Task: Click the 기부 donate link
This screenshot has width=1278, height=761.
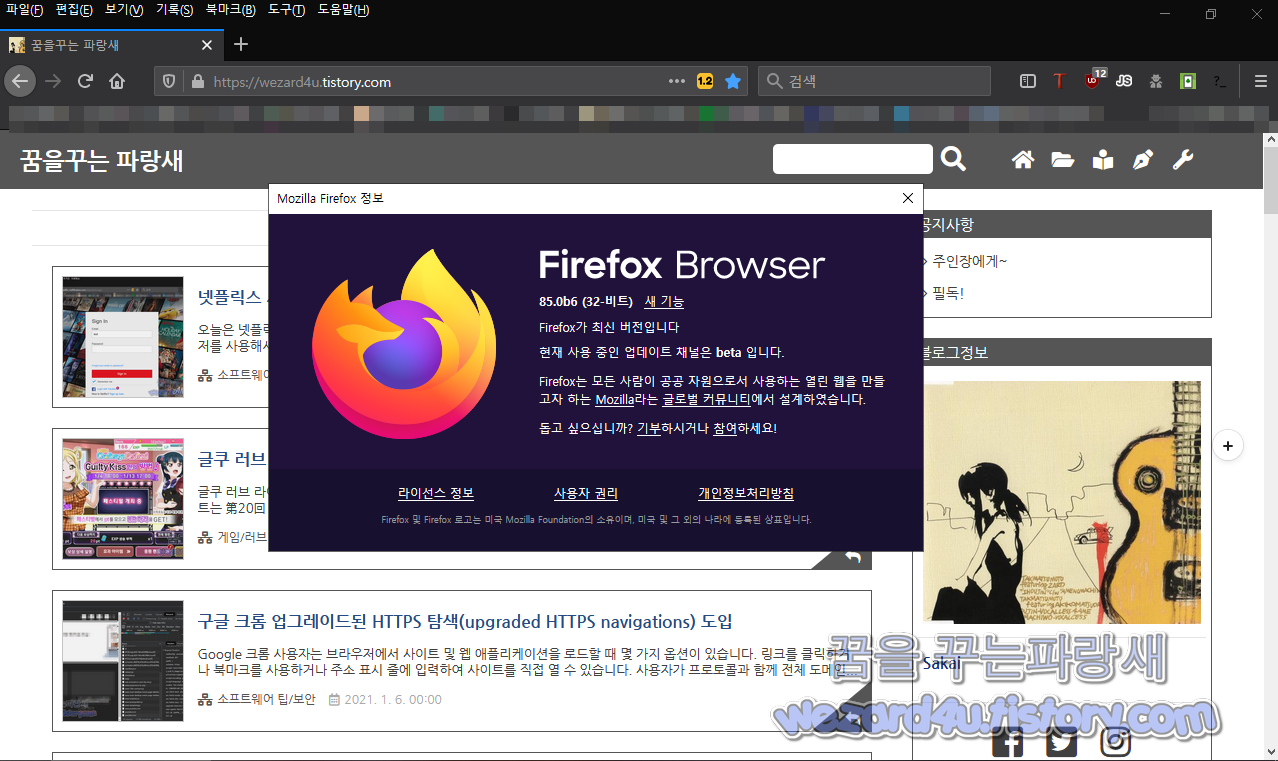Action: 649,428
